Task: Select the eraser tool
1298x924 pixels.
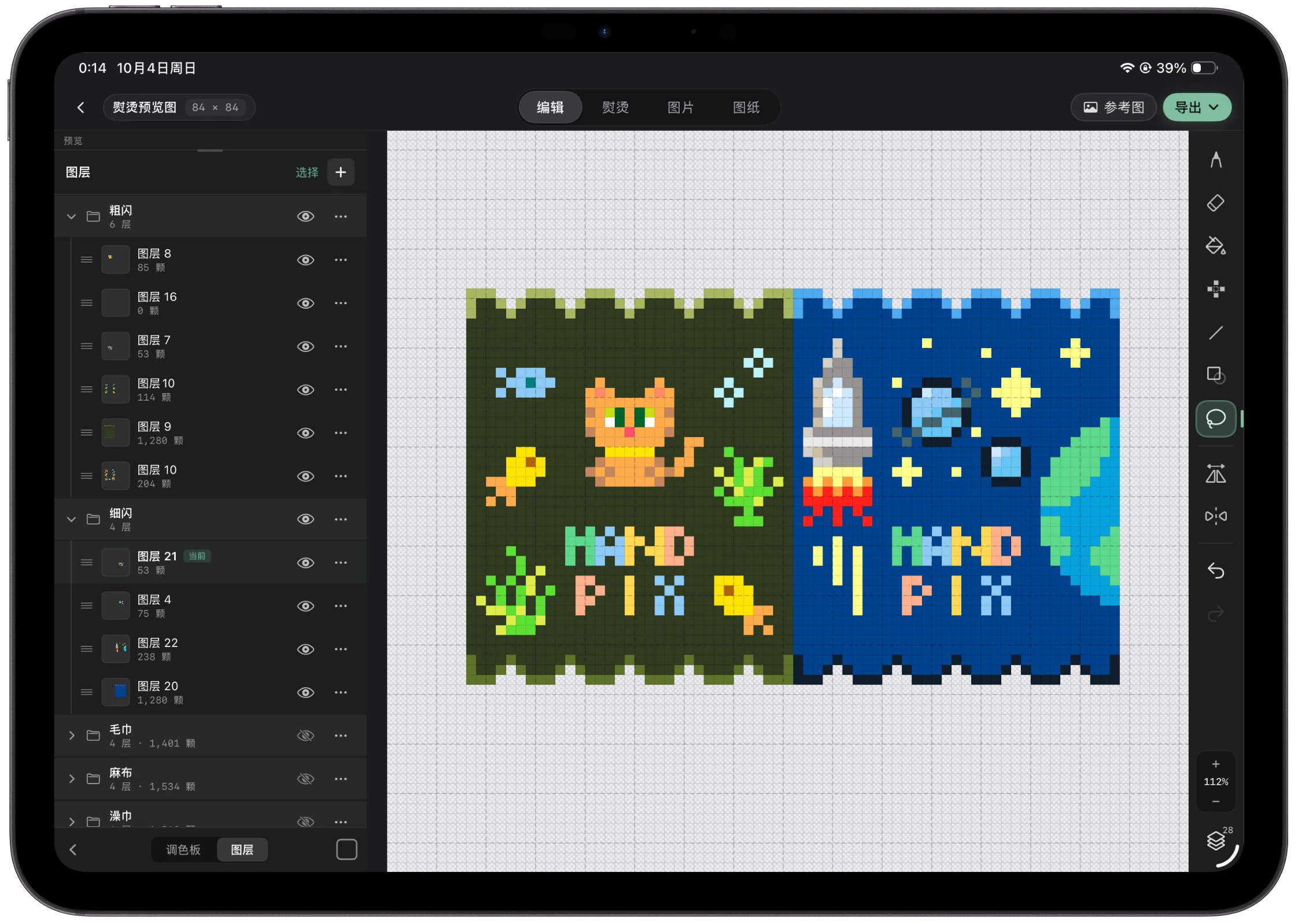Action: click(x=1215, y=203)
